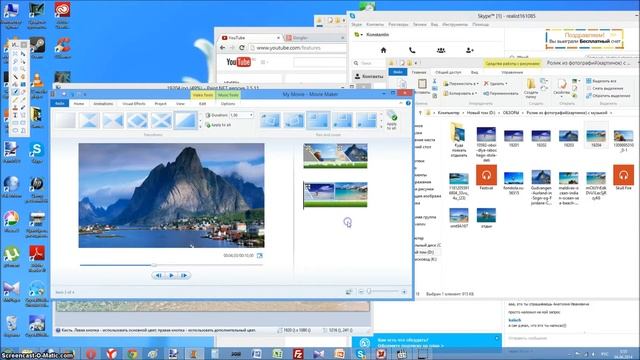The width and height of the screenshot is (640, 360).
Task: Open Skype call phones dialer
Action: [x=412, y=50]
